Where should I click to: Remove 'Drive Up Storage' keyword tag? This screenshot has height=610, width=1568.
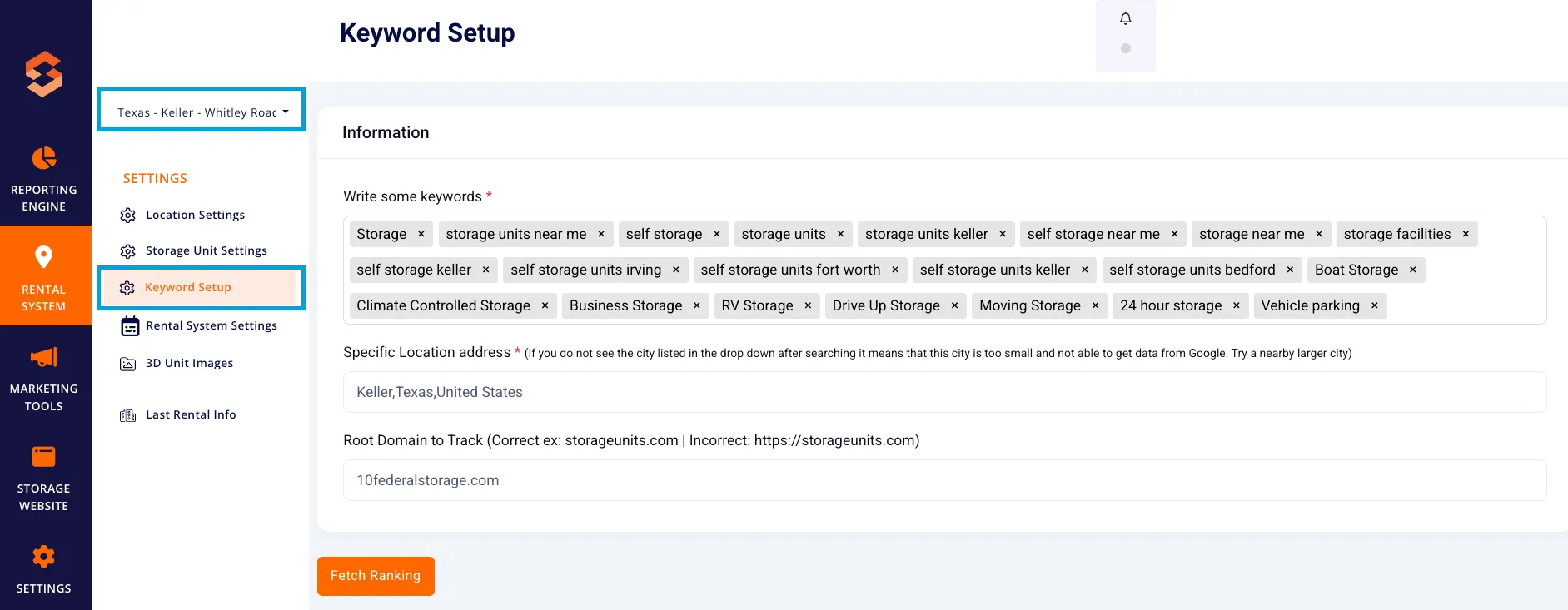point(954,305)
